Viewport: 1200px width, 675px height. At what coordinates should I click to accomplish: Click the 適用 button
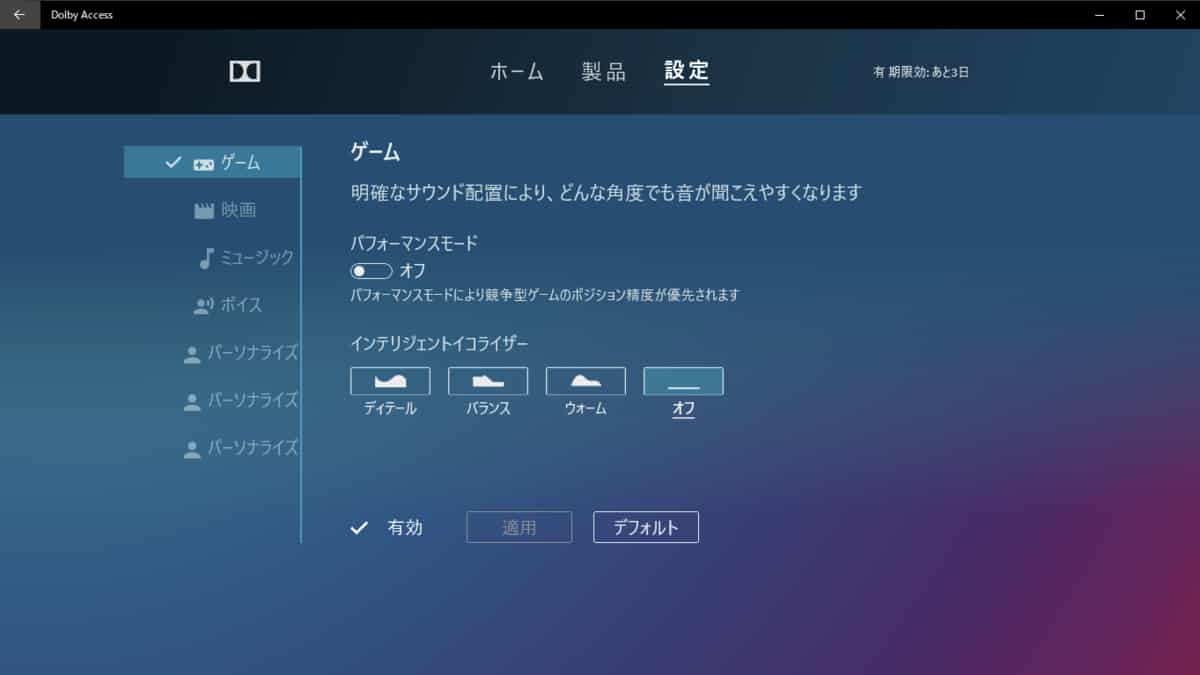(x=519, y=527)
